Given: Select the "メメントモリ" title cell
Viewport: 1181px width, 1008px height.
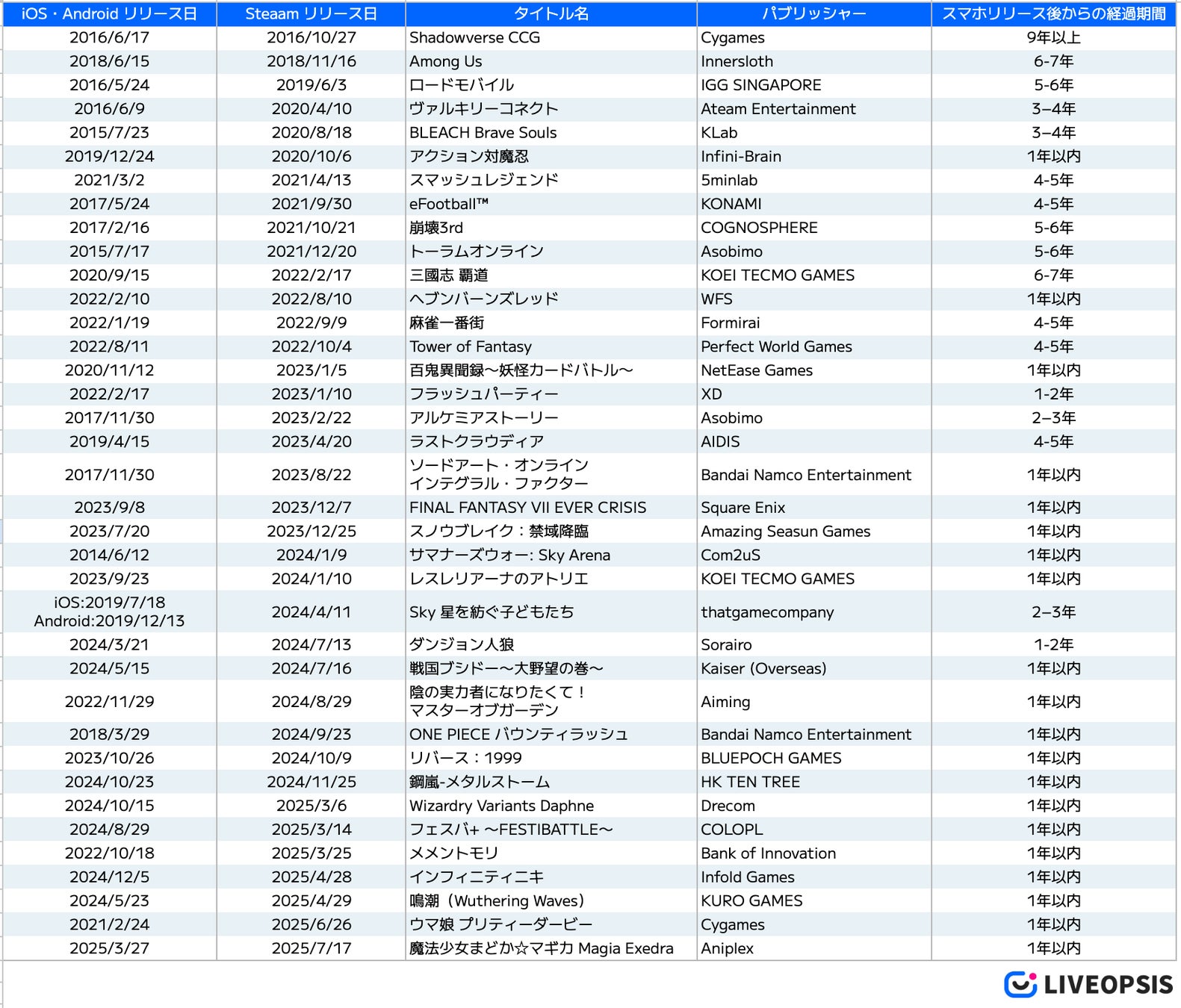Looking at the screenshot, I should click(x=551, y=853).
